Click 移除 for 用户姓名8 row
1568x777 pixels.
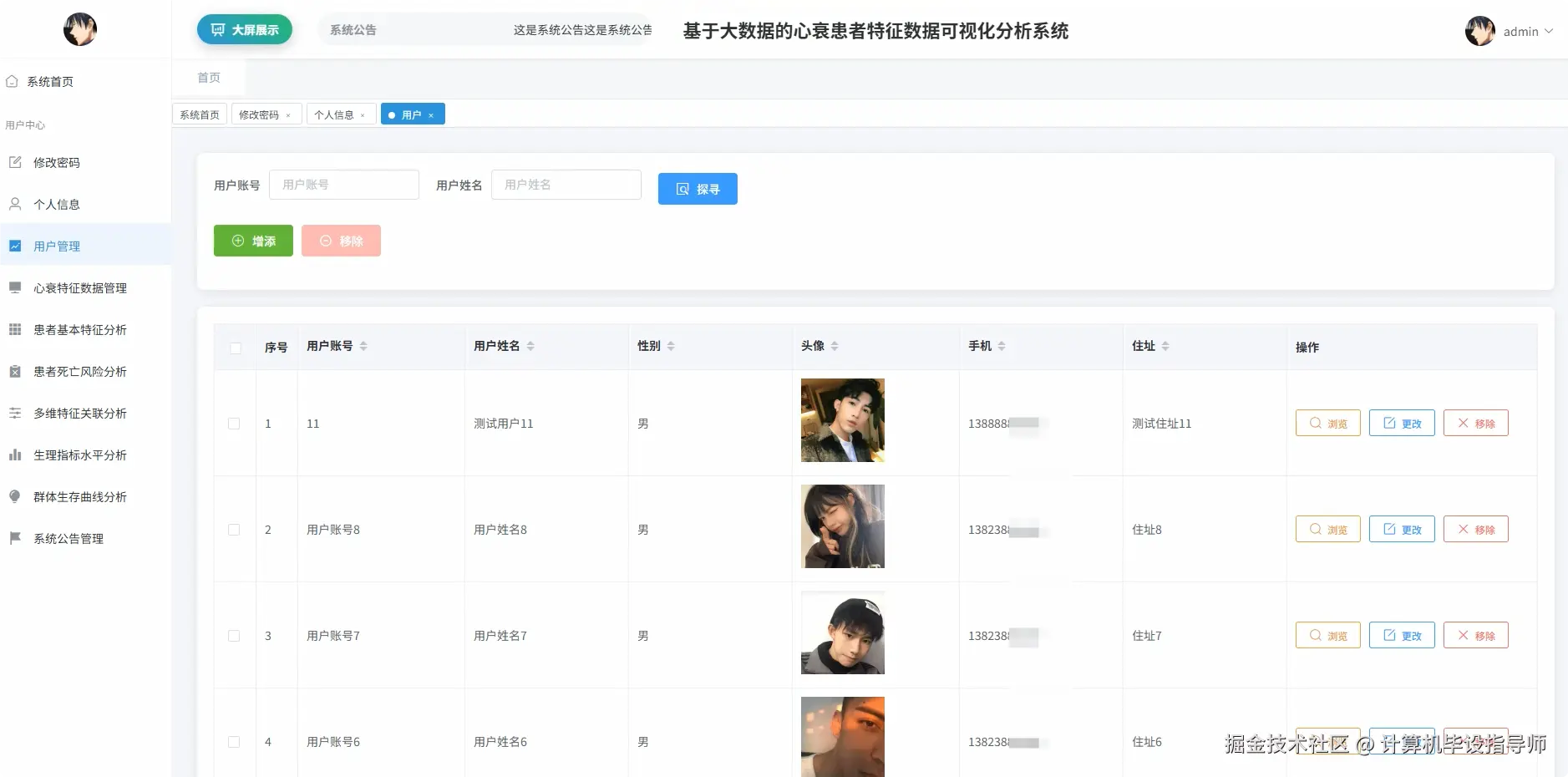pyautogui.click(x=1476, y=529)
